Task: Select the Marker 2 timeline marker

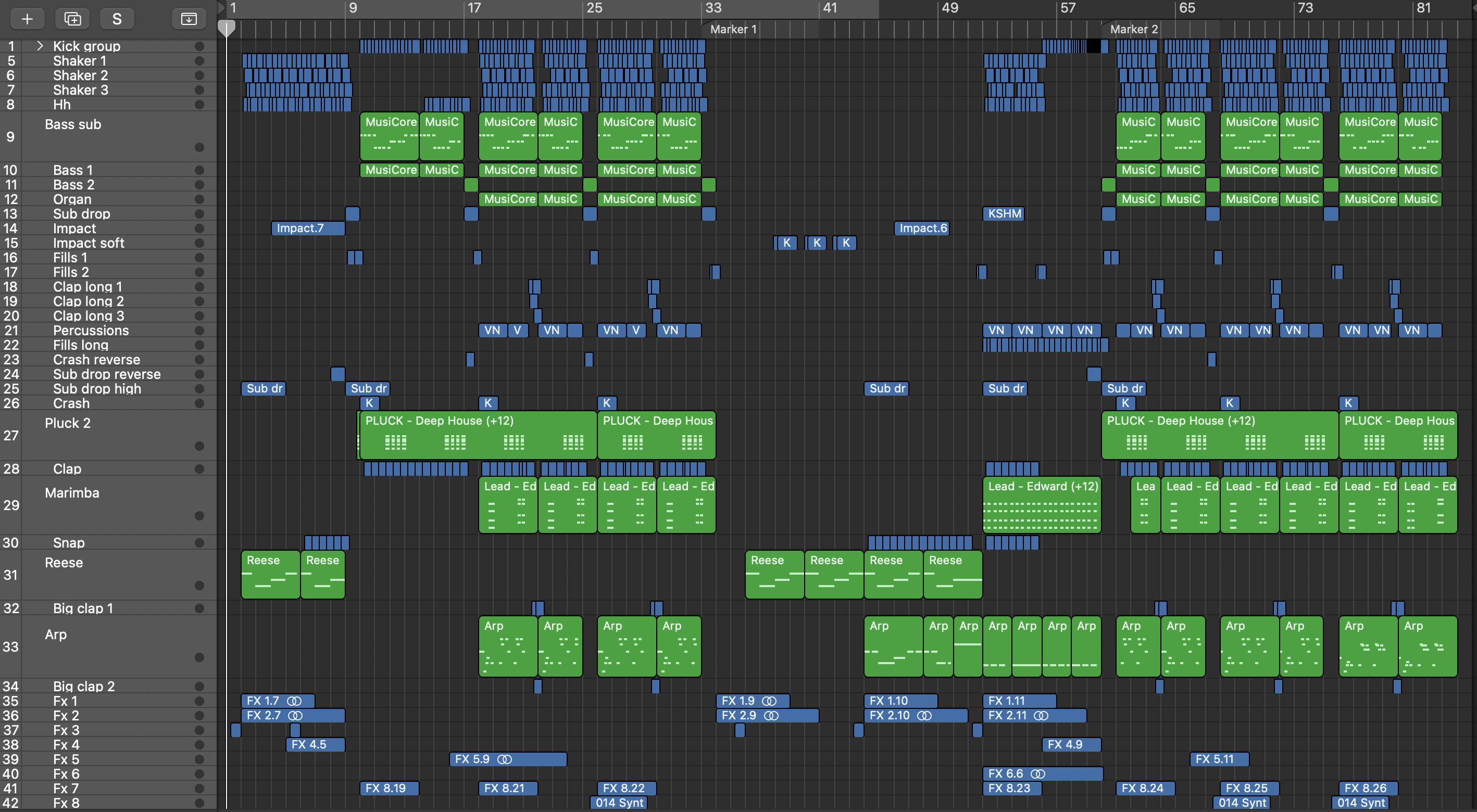Action: coord(1134,29)
